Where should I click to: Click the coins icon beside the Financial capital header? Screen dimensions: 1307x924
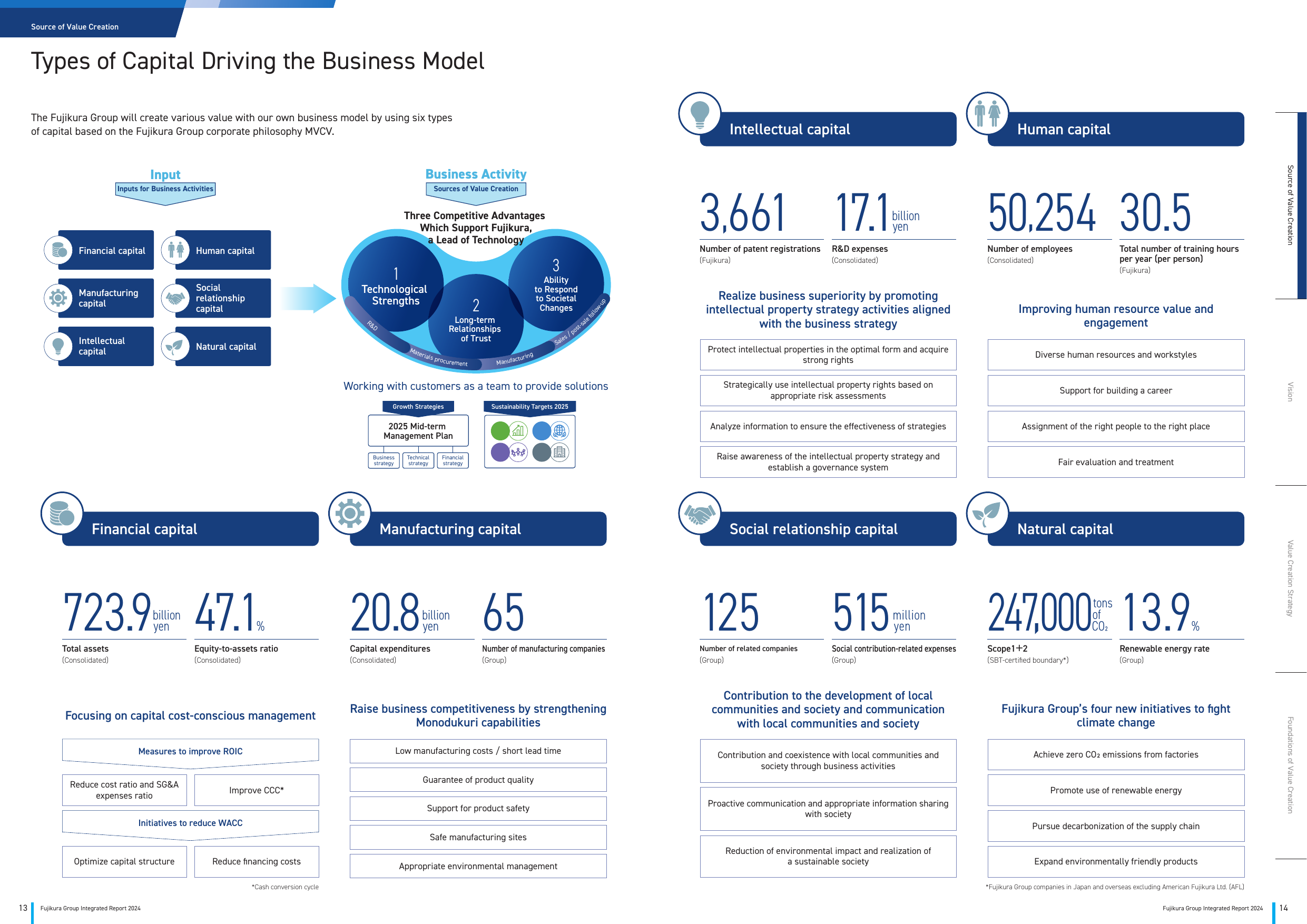coord(62,513)
